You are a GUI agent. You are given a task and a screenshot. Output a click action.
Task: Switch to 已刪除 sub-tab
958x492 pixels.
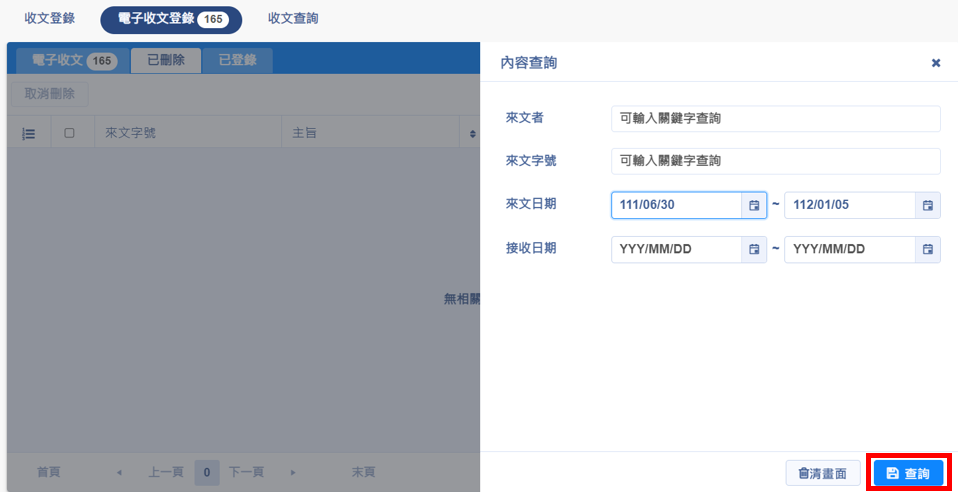166,60
